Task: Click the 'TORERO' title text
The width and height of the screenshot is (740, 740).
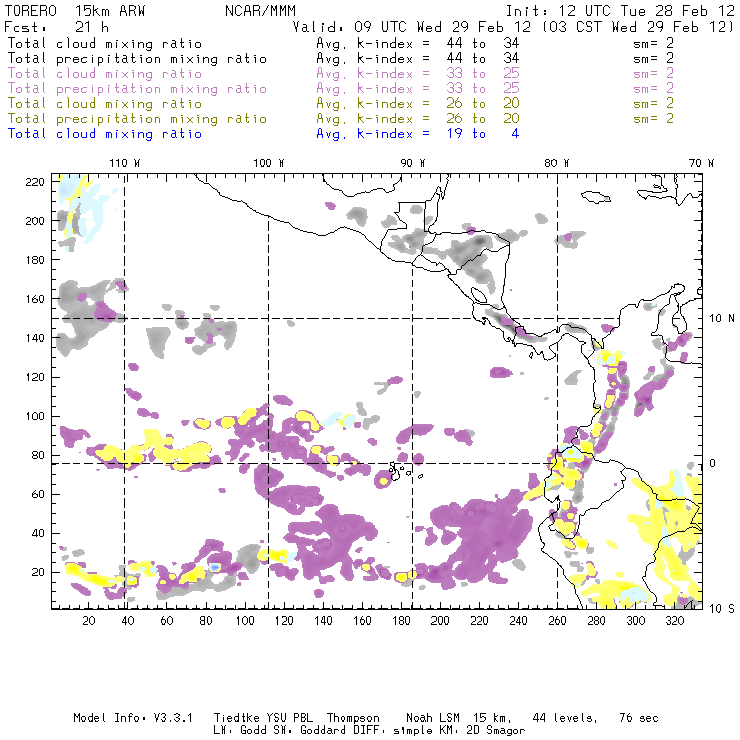Action: [x=31, y=11]
